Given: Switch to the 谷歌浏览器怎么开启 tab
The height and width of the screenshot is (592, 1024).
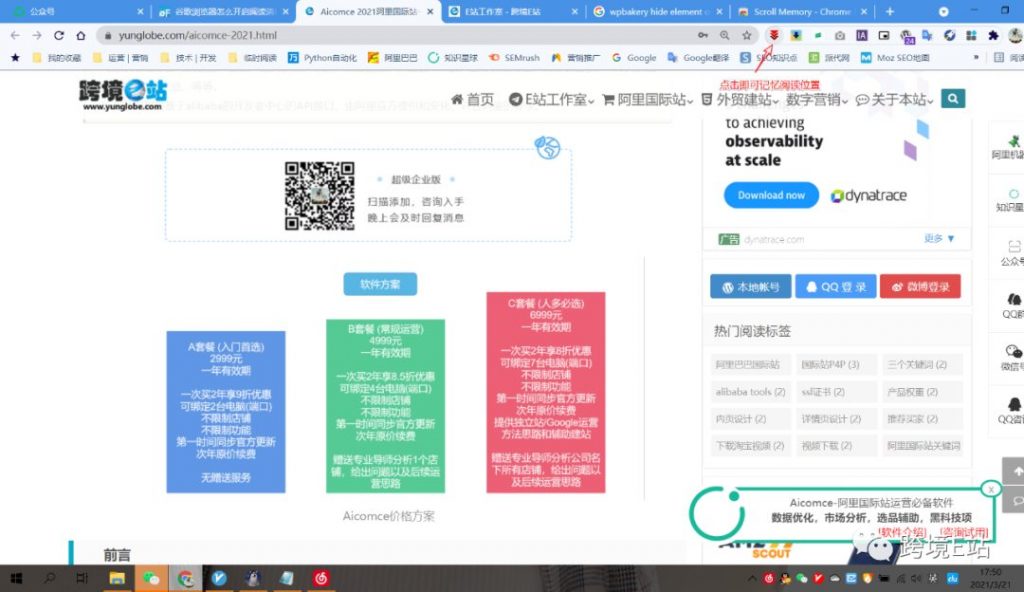Looking at the screenshot, I should 224,12.
